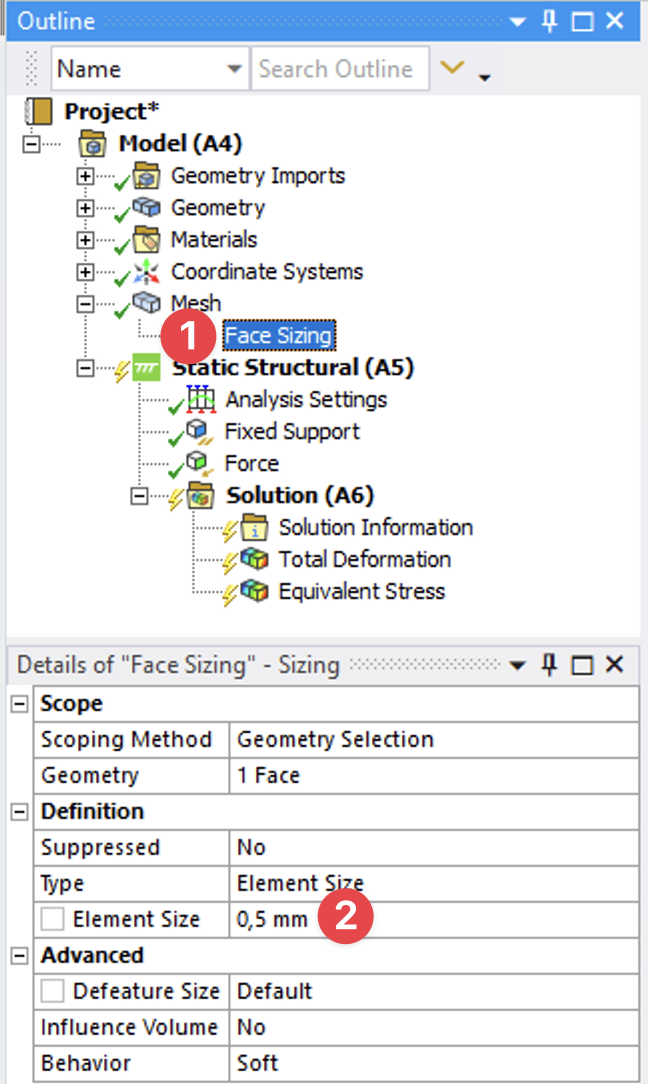
Task: Click the Behavior value Soft
Action: 258,1064
